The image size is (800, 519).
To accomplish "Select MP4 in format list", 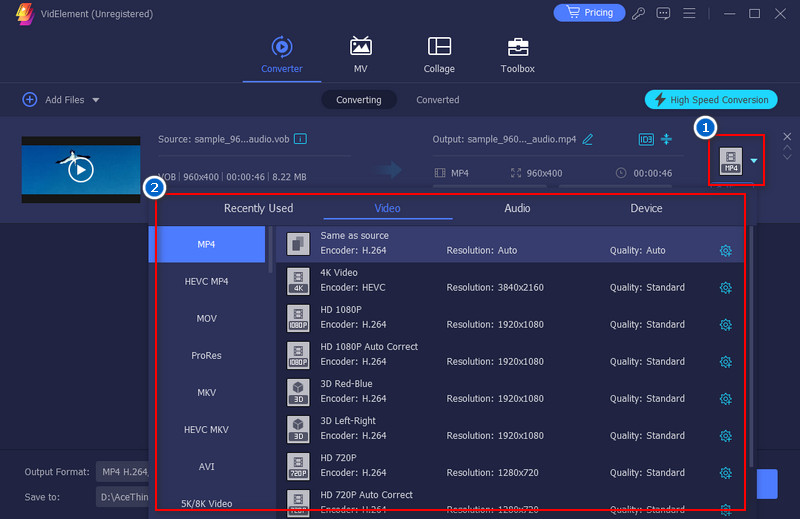I will 207,244.
